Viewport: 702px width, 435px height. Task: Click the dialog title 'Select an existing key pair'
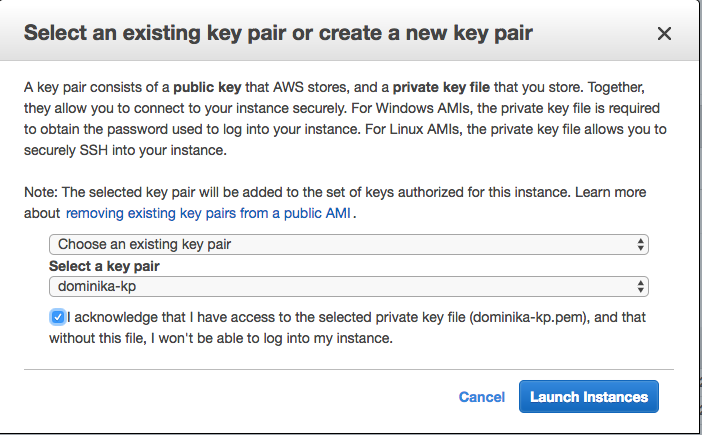point(277,34)
